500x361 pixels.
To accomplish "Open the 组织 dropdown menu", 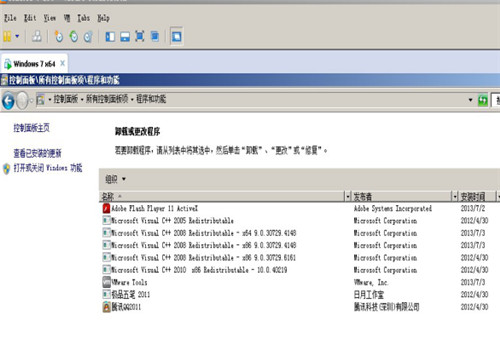I will [x=115, y=179].
